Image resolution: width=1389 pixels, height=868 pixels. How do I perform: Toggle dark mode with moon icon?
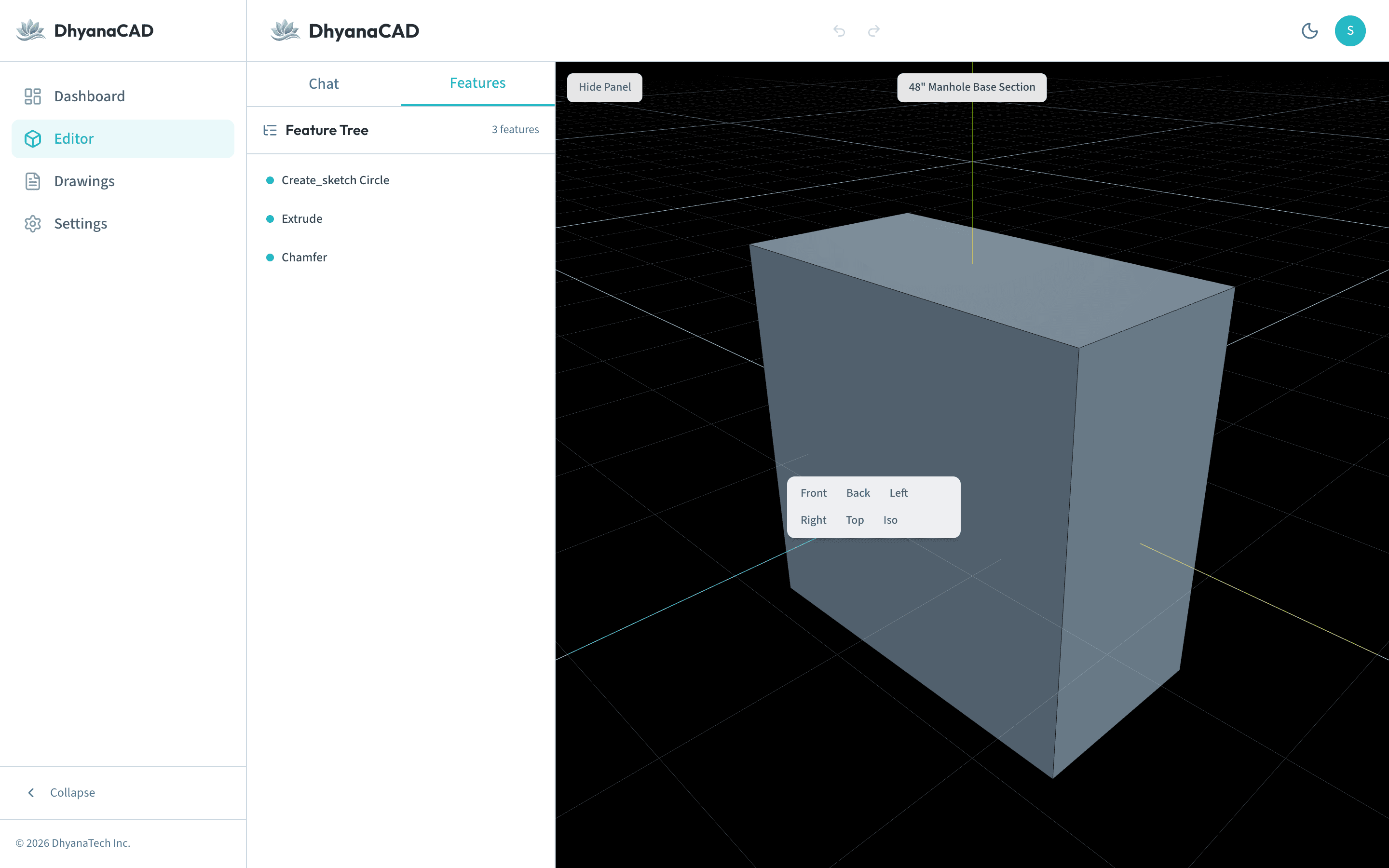[1309, 31]
